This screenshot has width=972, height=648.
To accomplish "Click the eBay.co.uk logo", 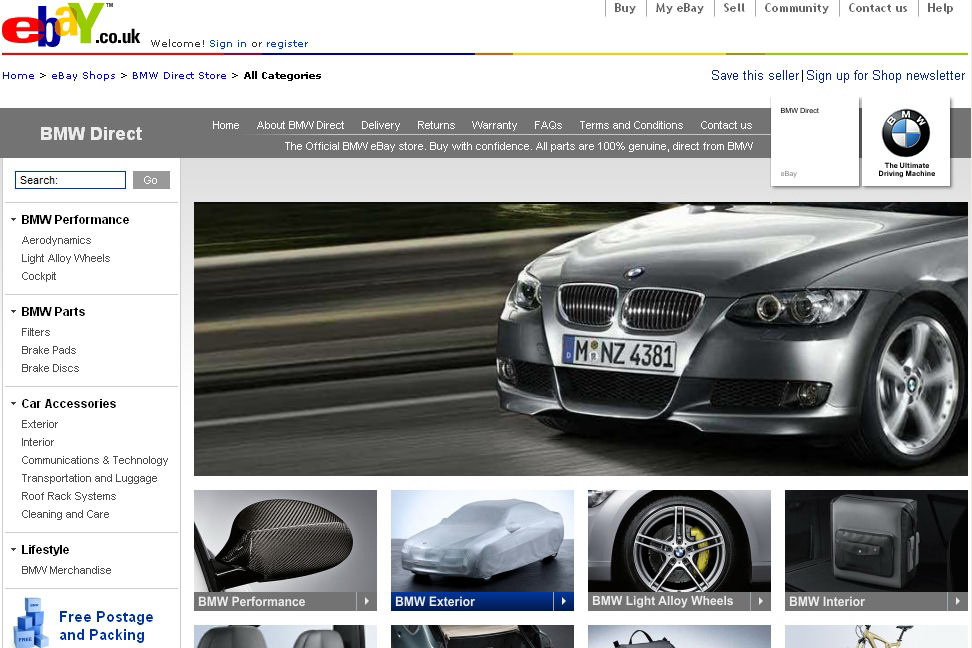I will (x=70, y=26).
